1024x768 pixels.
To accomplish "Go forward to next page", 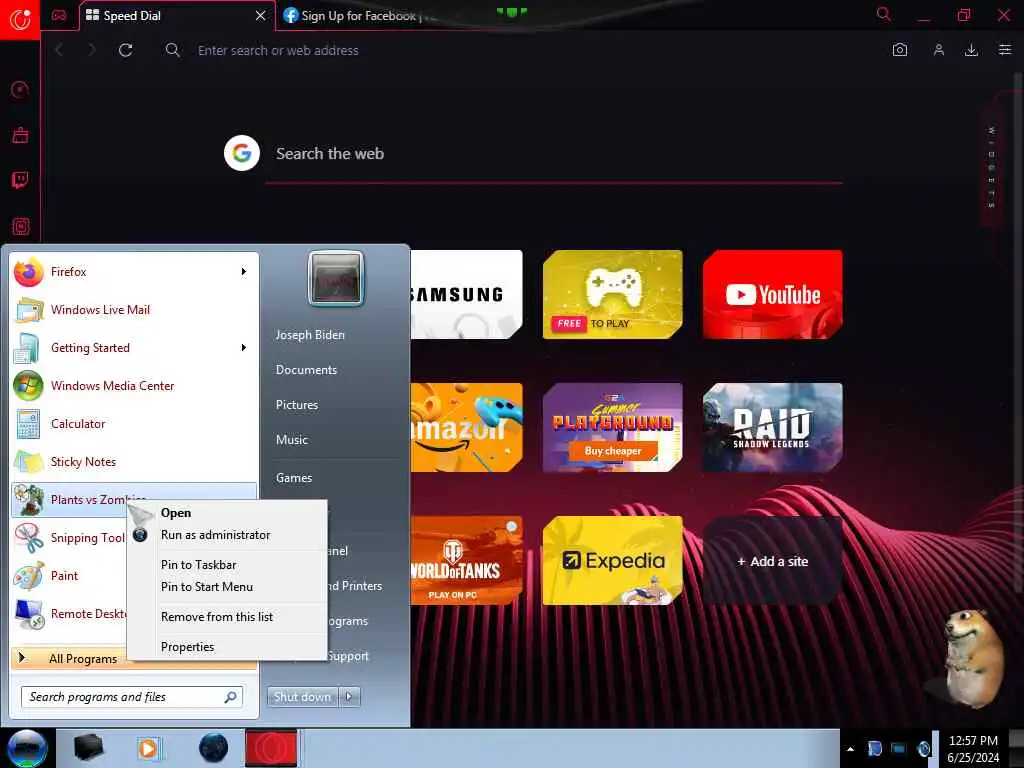I will click(x=91, y=50).
